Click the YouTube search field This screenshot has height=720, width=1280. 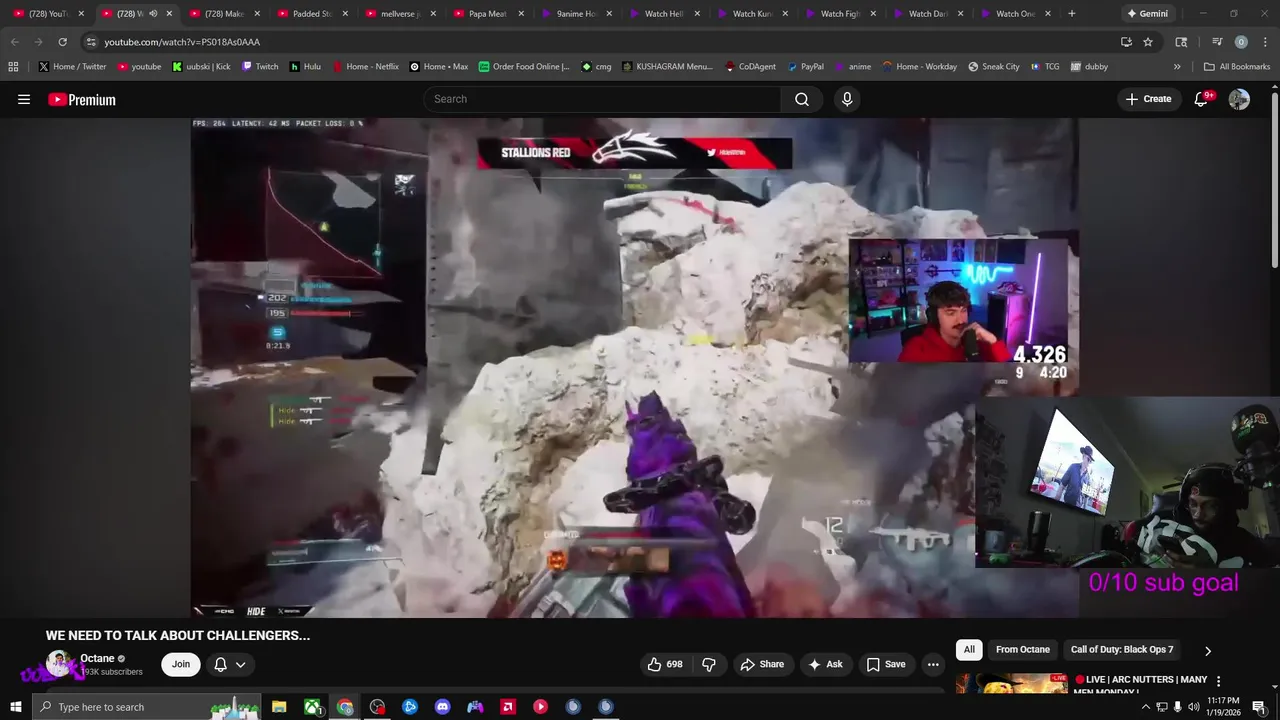[x=602, y=99]
